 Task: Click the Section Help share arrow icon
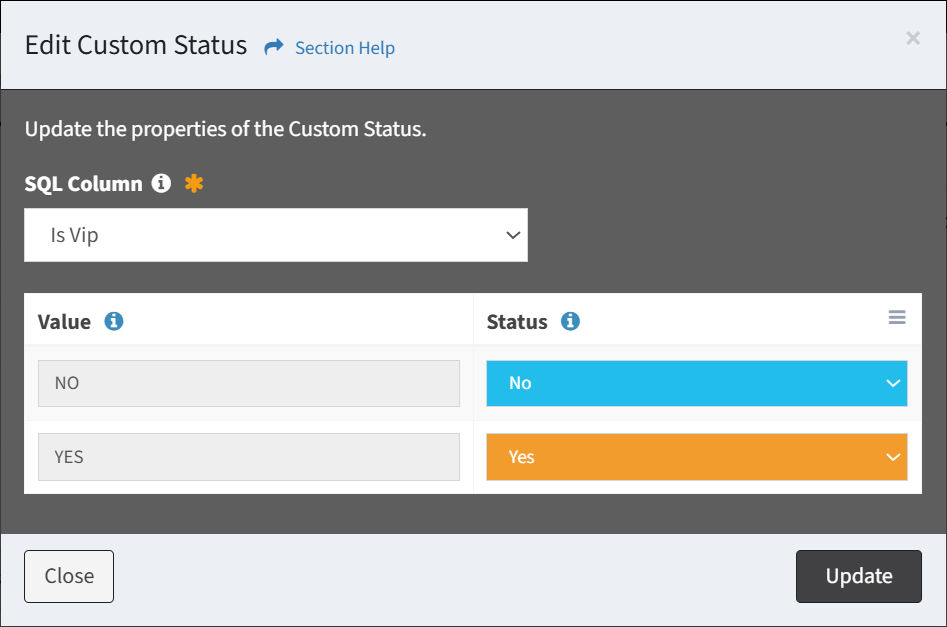point(274,47)
